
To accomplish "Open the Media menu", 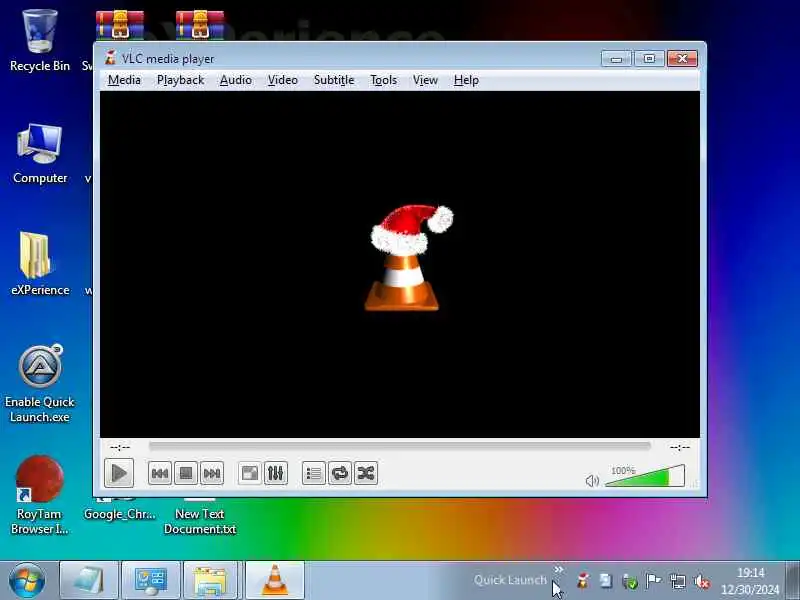I will tap(124, 80).
